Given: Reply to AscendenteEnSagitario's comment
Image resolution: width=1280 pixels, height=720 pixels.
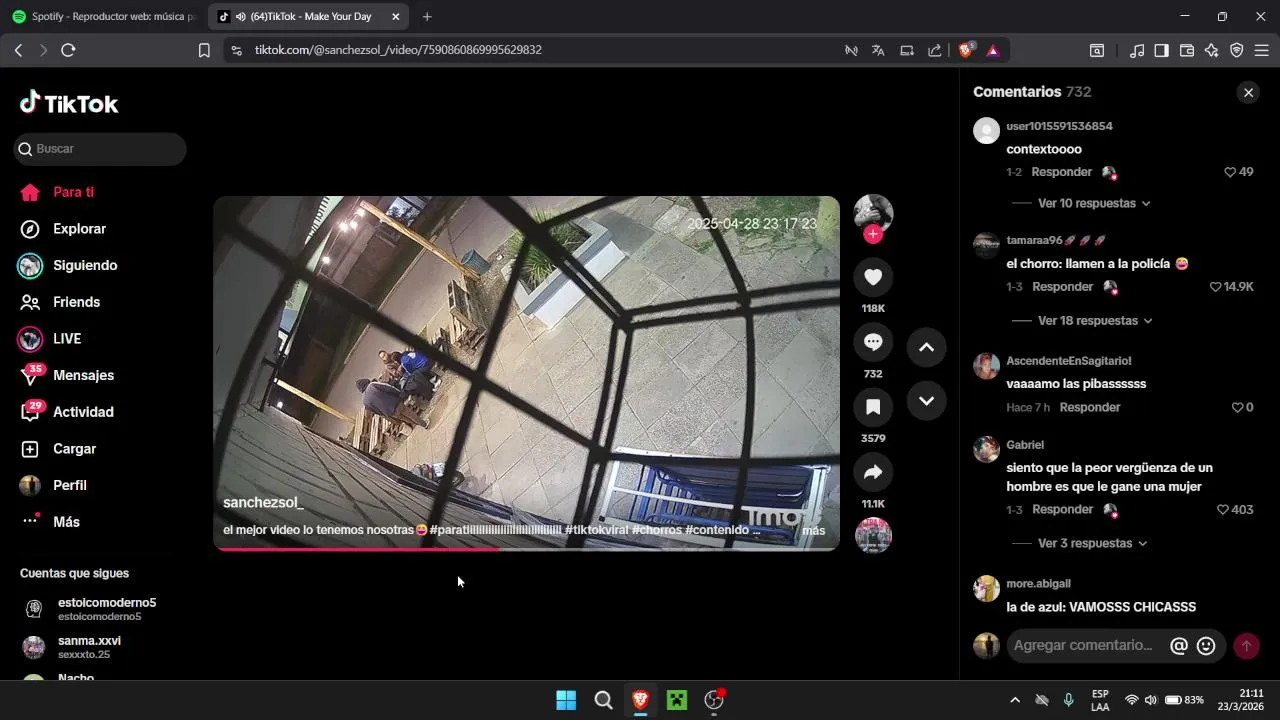Looking at the screenshot, I should pyautogui.click(x=1090, y=407).
